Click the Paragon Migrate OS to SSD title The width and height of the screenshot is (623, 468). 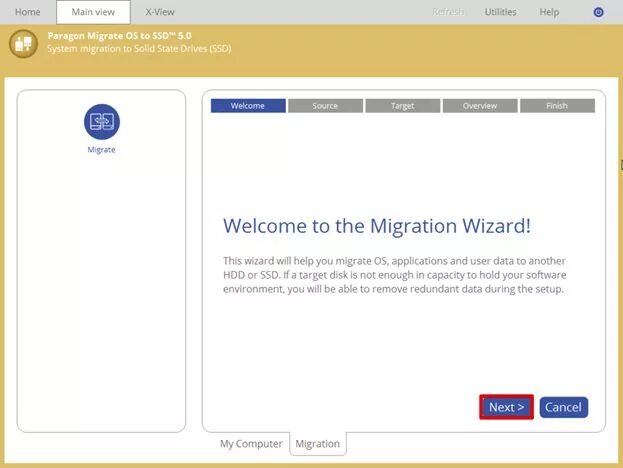119,36
